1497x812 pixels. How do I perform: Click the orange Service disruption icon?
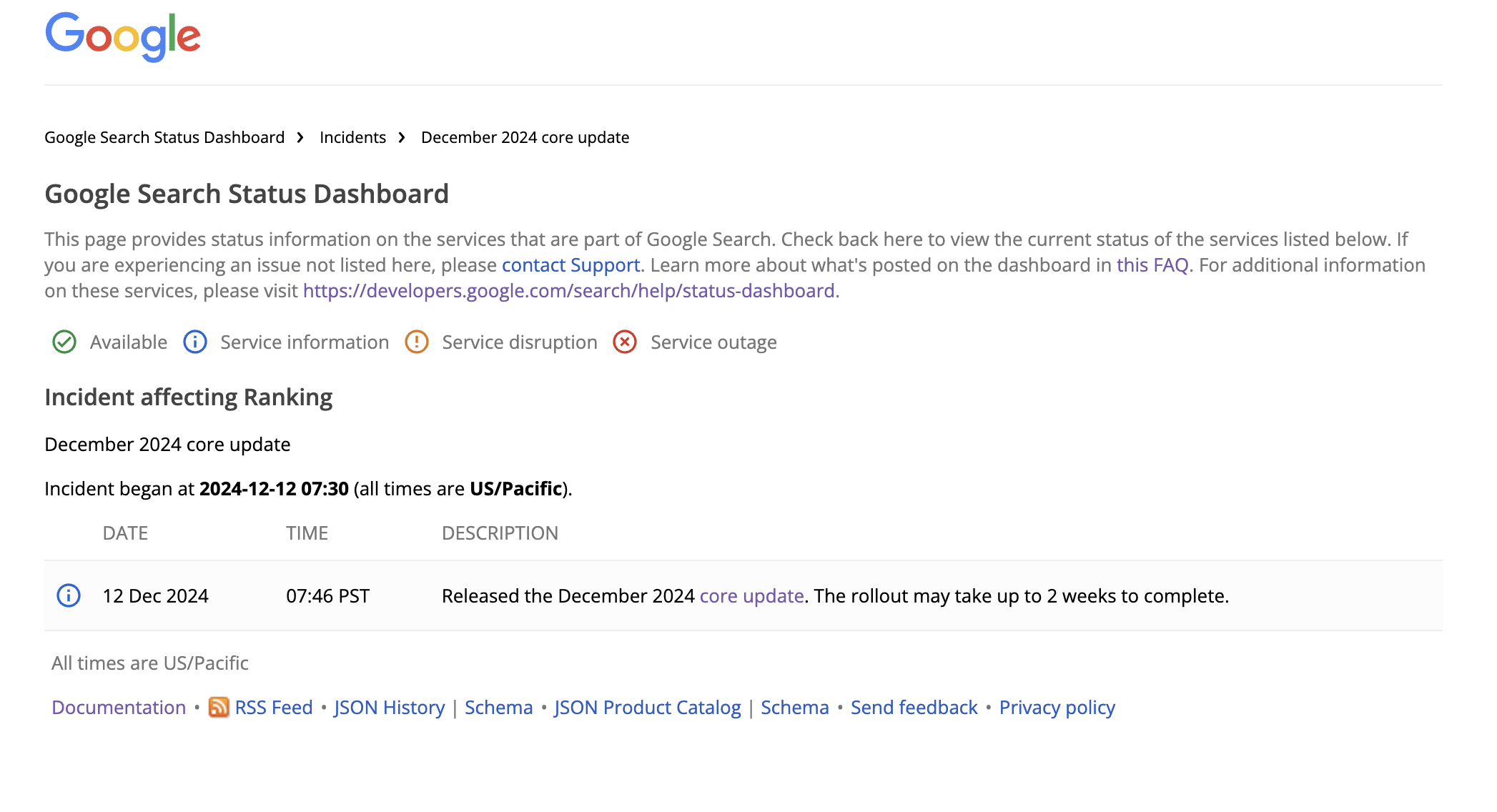417,342
